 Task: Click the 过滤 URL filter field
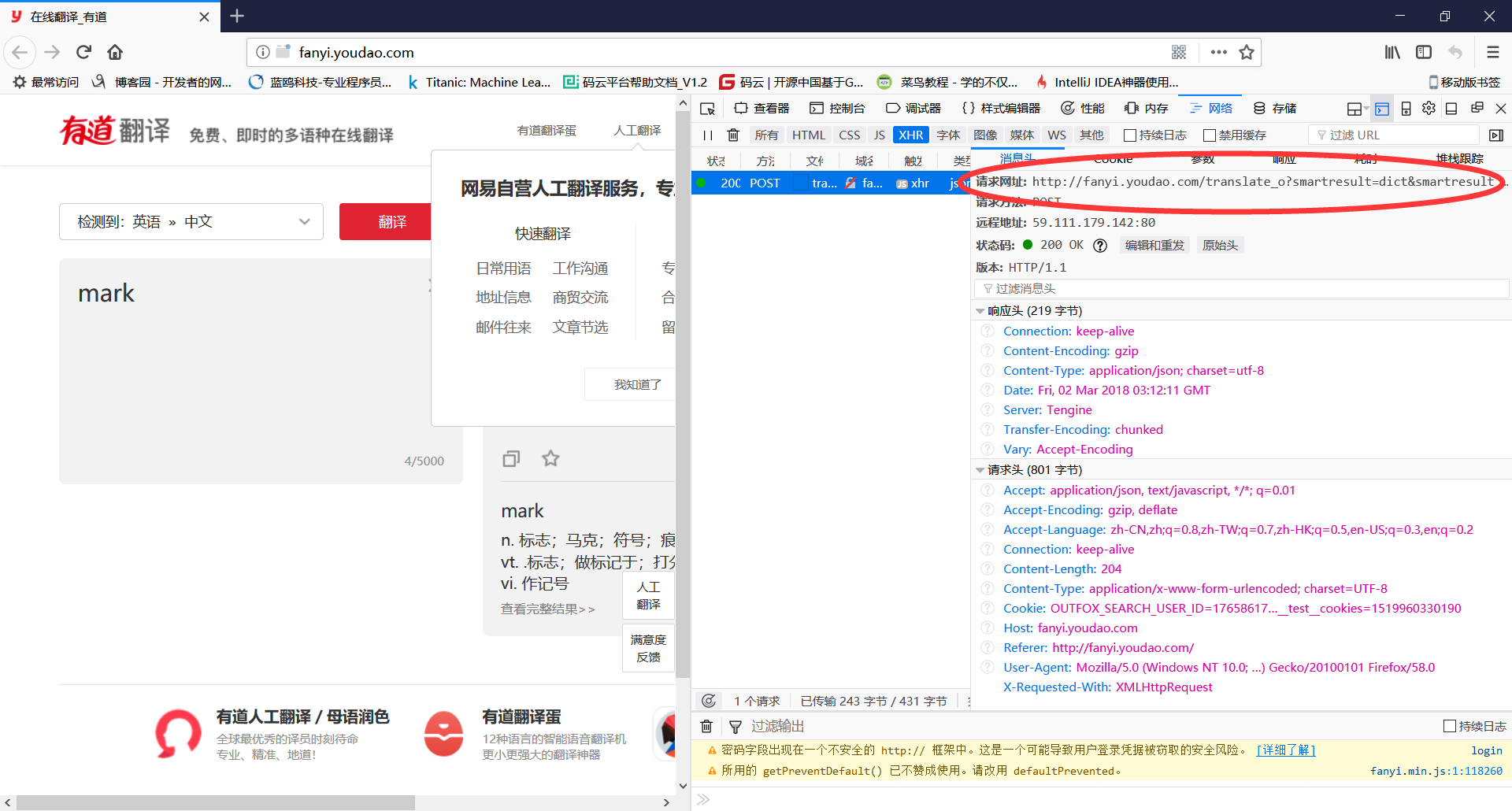[1393, 135]
